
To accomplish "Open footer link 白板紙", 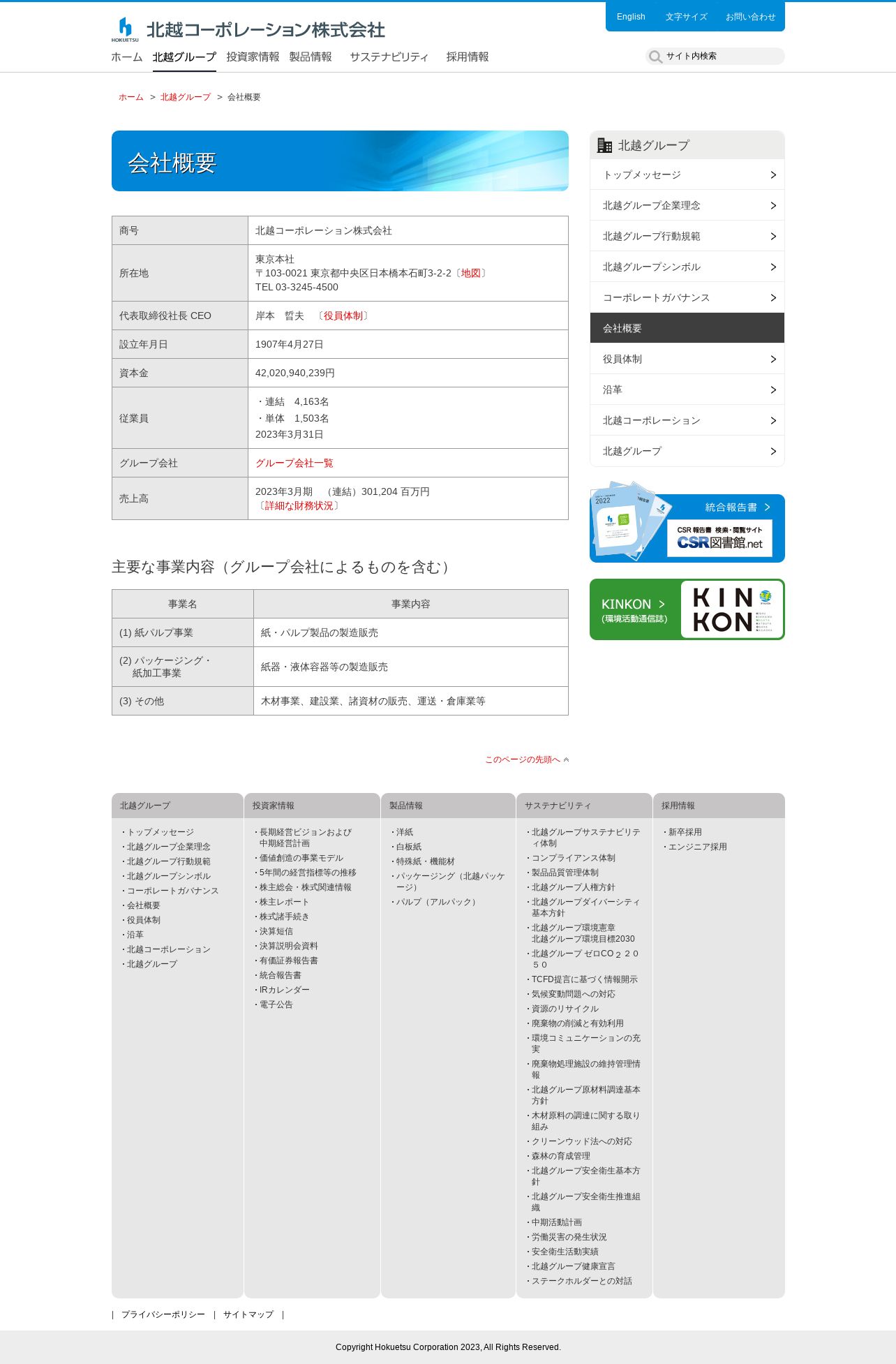I will click(x=408, y=847).
